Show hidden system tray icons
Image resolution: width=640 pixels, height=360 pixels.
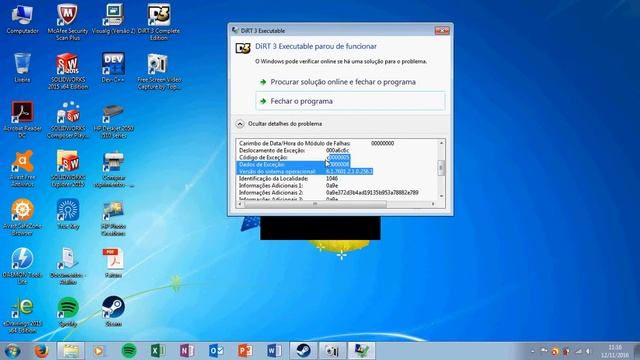(533, 351)
